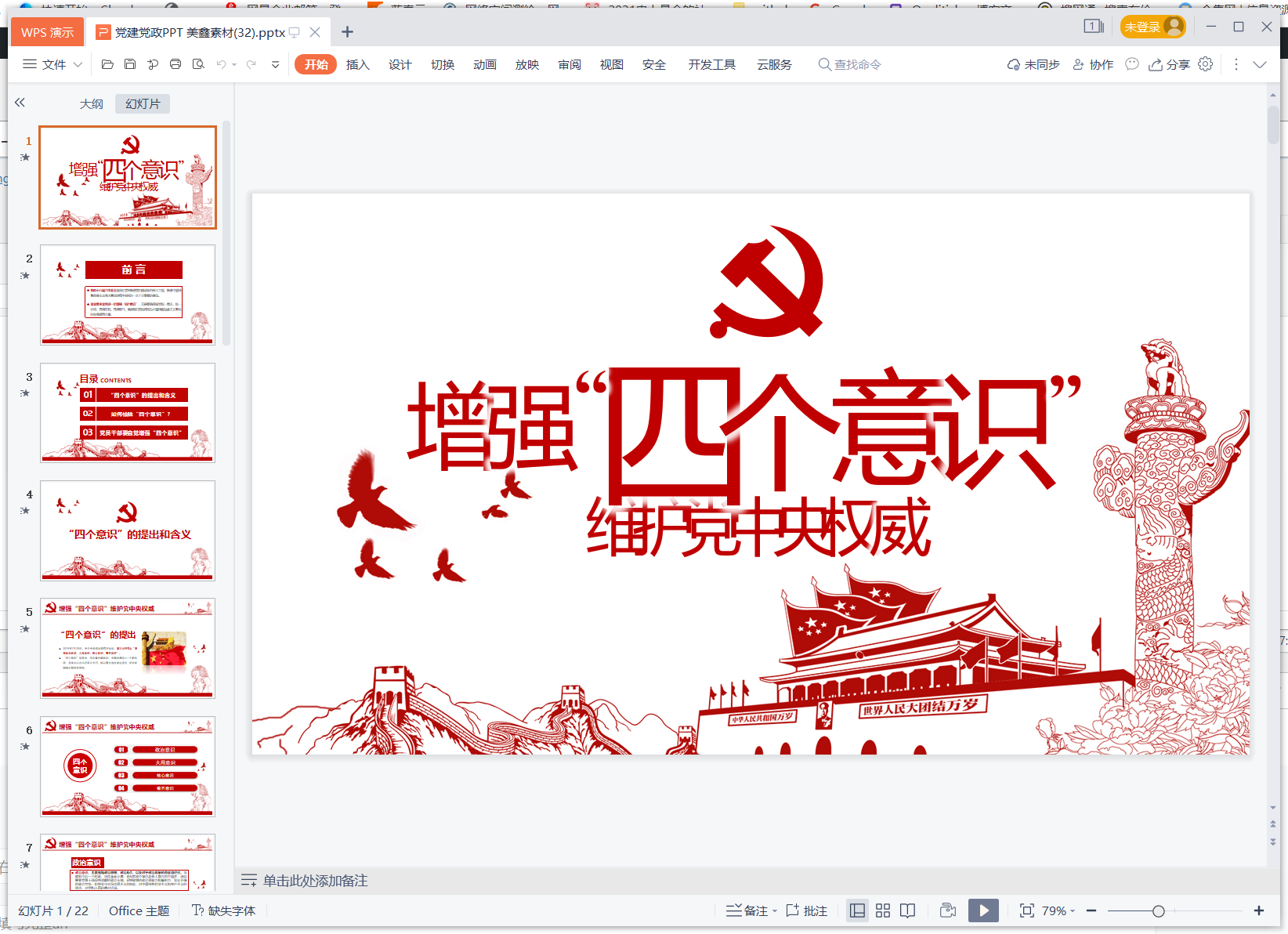Image resolution: width=1288 pixels, height=934 pixels.
Task: Switch to Slide Sorter grid view icon
Action: pos(883,910)
